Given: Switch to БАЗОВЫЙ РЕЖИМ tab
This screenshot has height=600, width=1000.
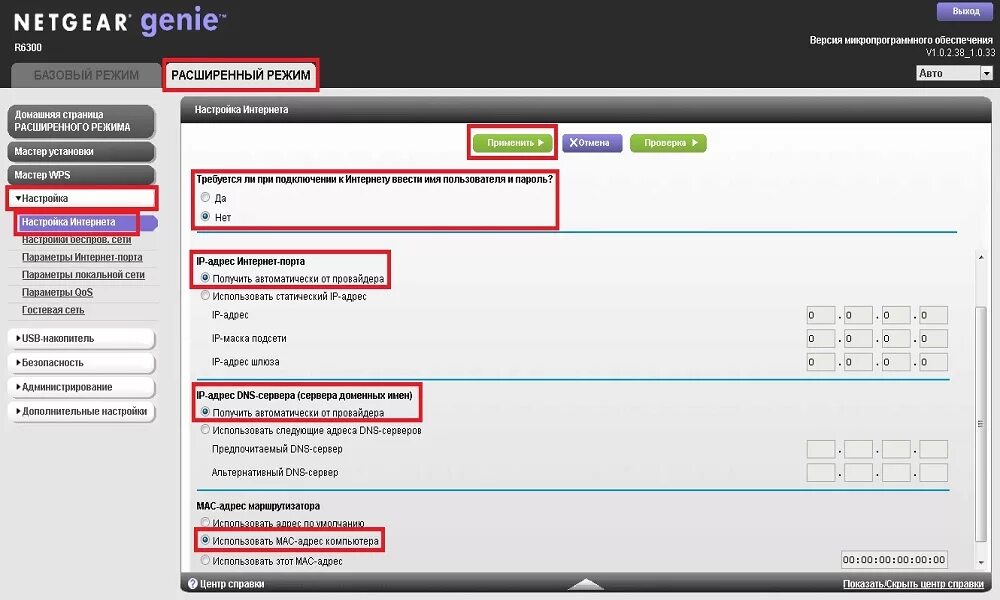Looking at the screenshot, I should pos(86,75).
